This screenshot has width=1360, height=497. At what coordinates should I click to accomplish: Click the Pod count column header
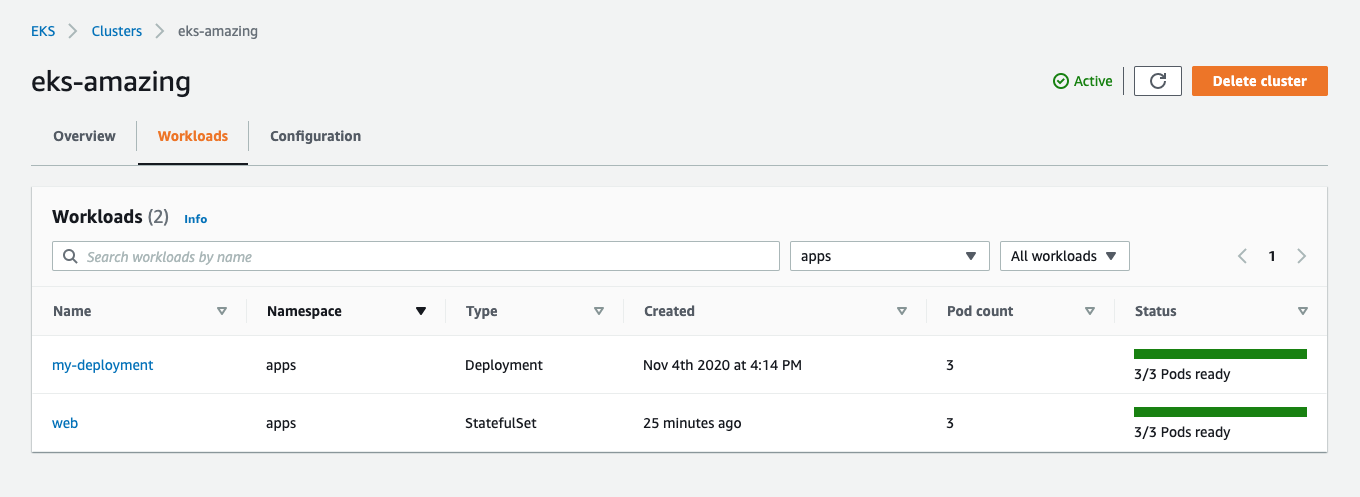point(980,311)
